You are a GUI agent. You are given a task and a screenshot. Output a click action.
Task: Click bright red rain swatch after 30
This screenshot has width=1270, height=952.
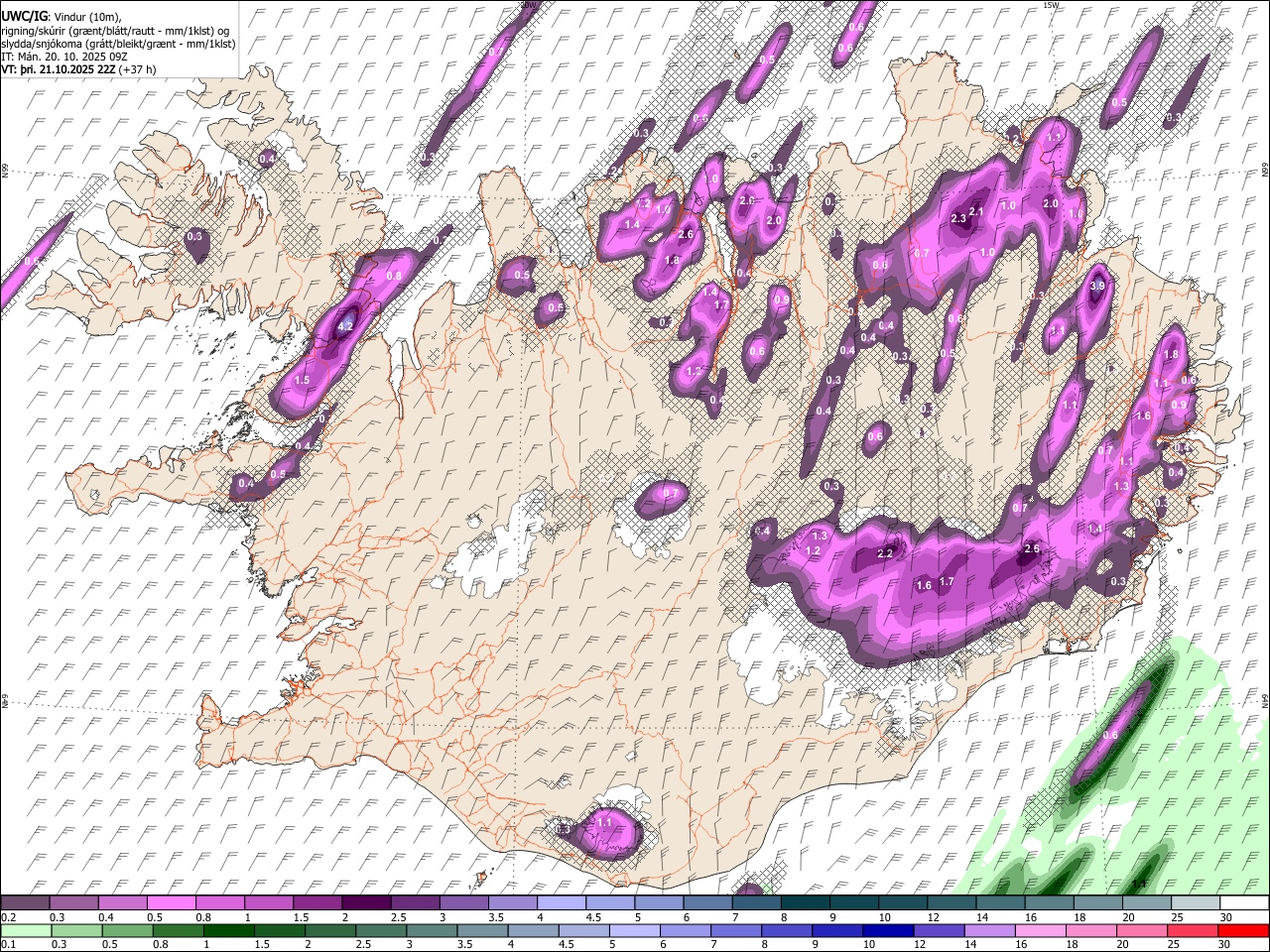pos(1243,930)
